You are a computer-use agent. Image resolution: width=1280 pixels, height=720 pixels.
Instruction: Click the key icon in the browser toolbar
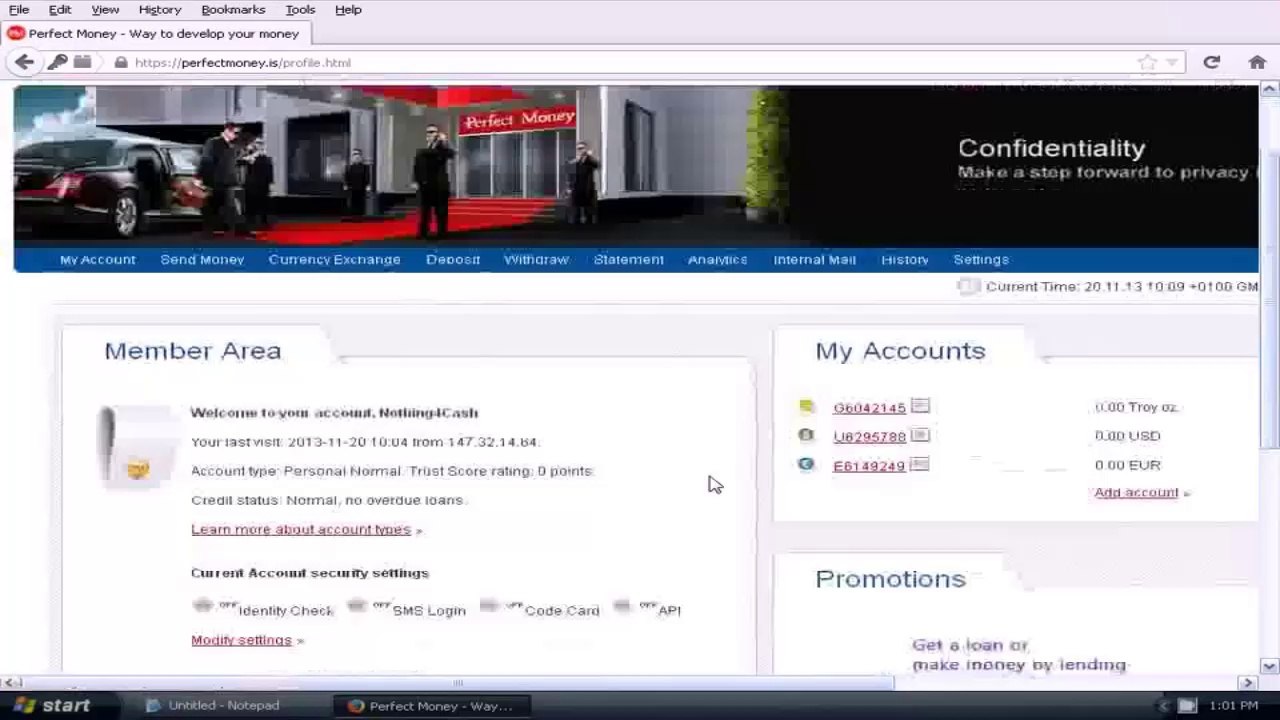click(58, 62)
